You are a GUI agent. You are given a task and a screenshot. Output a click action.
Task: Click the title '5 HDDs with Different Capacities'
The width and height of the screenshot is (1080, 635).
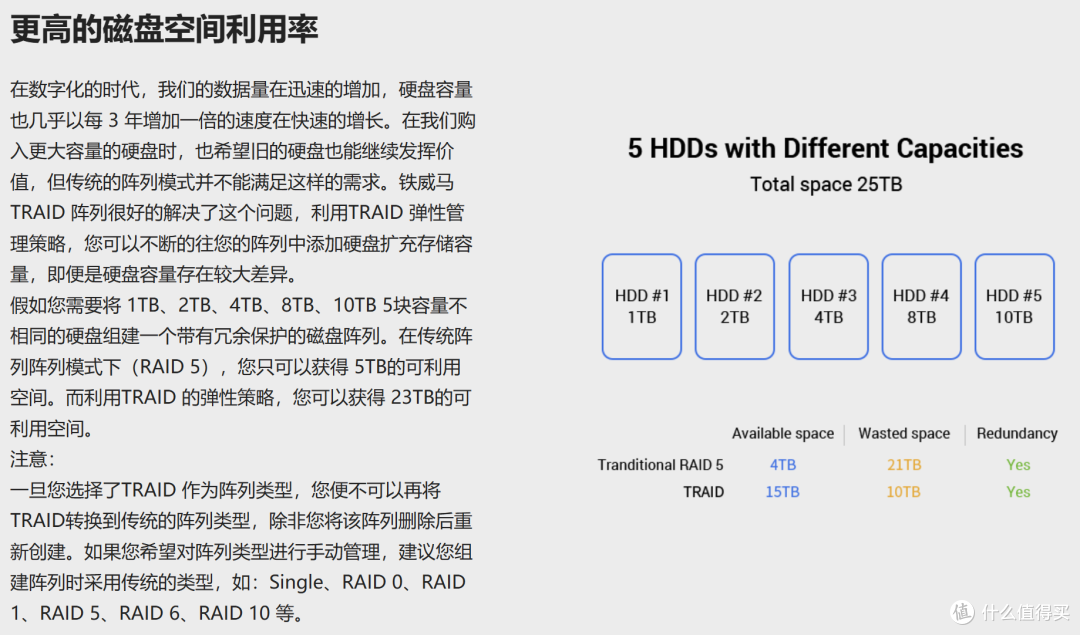(825, 148)
